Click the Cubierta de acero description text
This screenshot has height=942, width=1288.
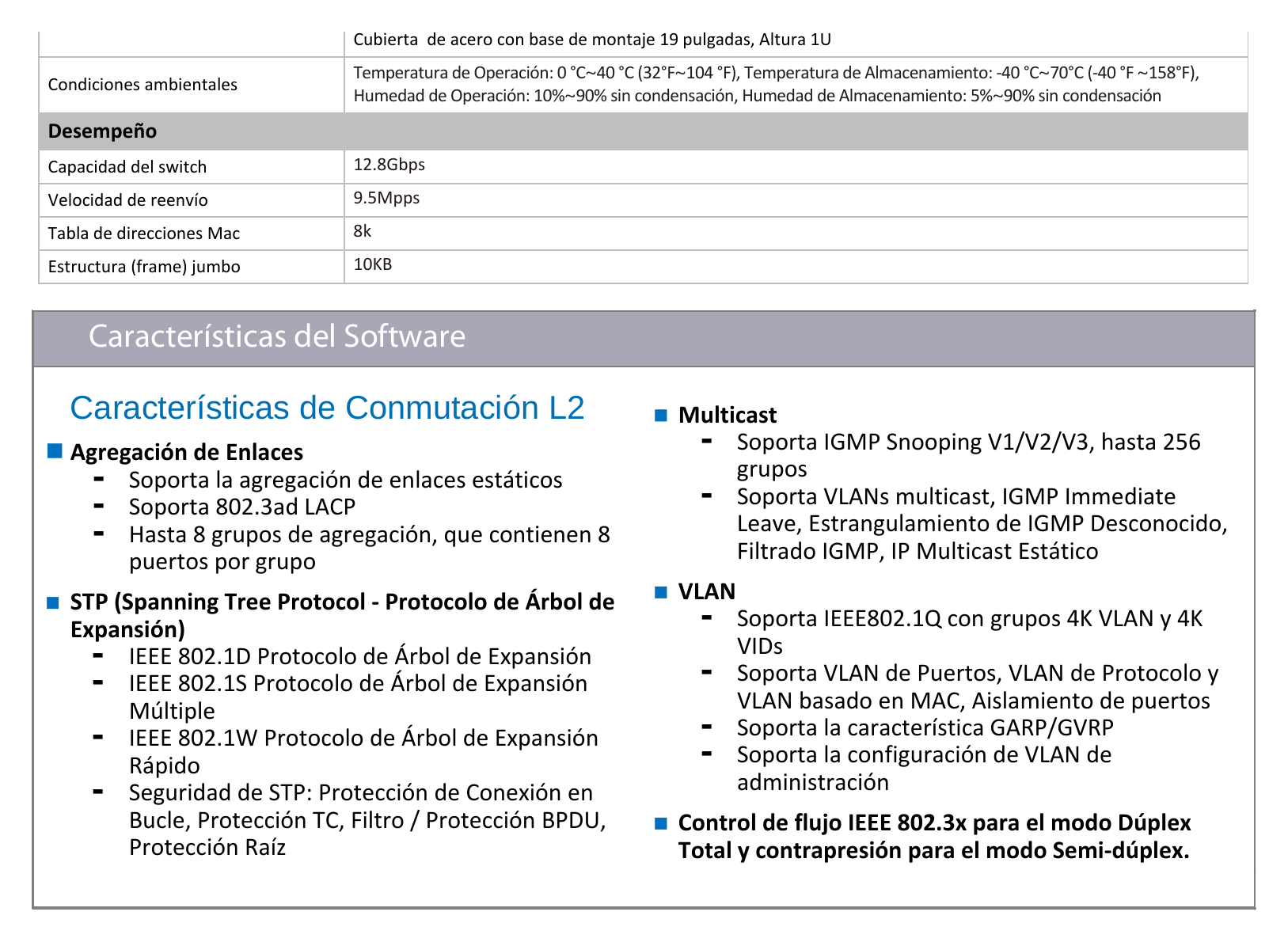(x=592, y=40)
